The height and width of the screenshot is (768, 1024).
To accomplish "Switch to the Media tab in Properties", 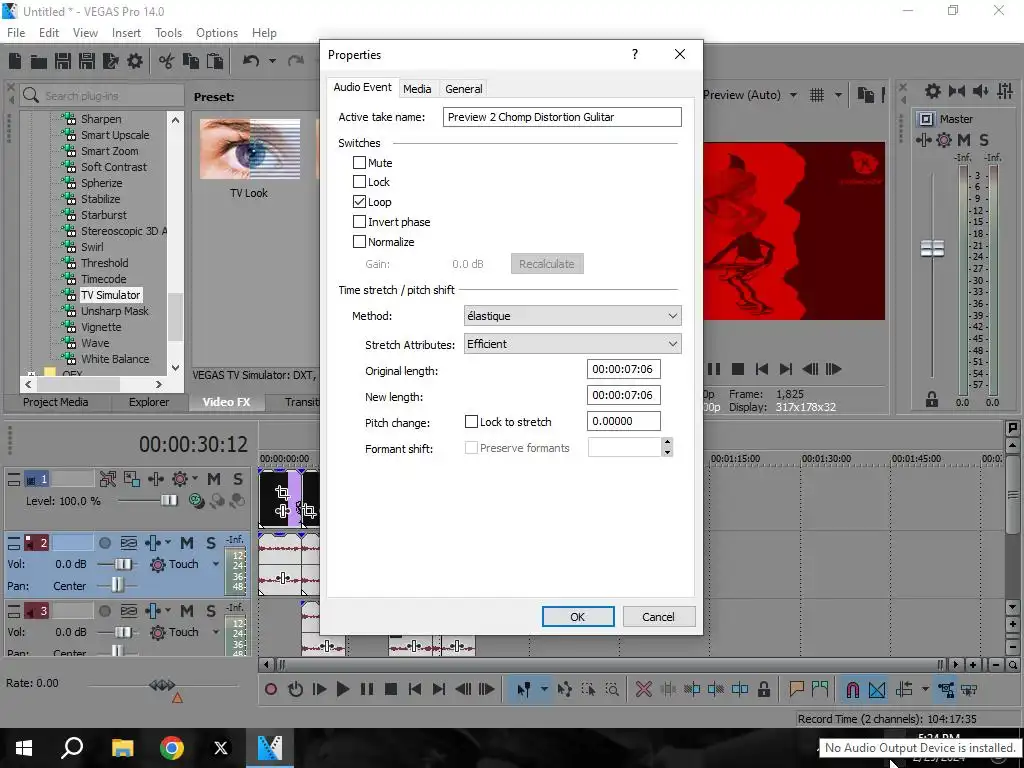I will (417, 89).
